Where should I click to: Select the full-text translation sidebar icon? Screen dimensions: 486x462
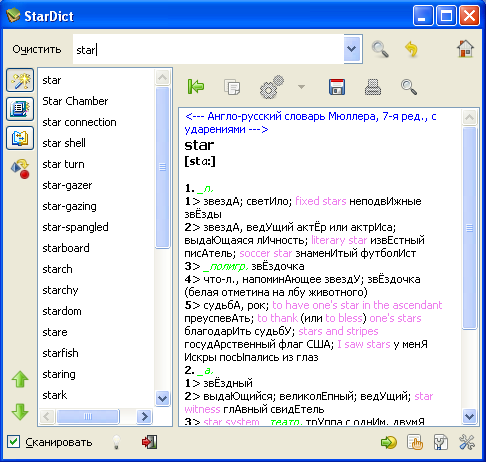point(20,138)
